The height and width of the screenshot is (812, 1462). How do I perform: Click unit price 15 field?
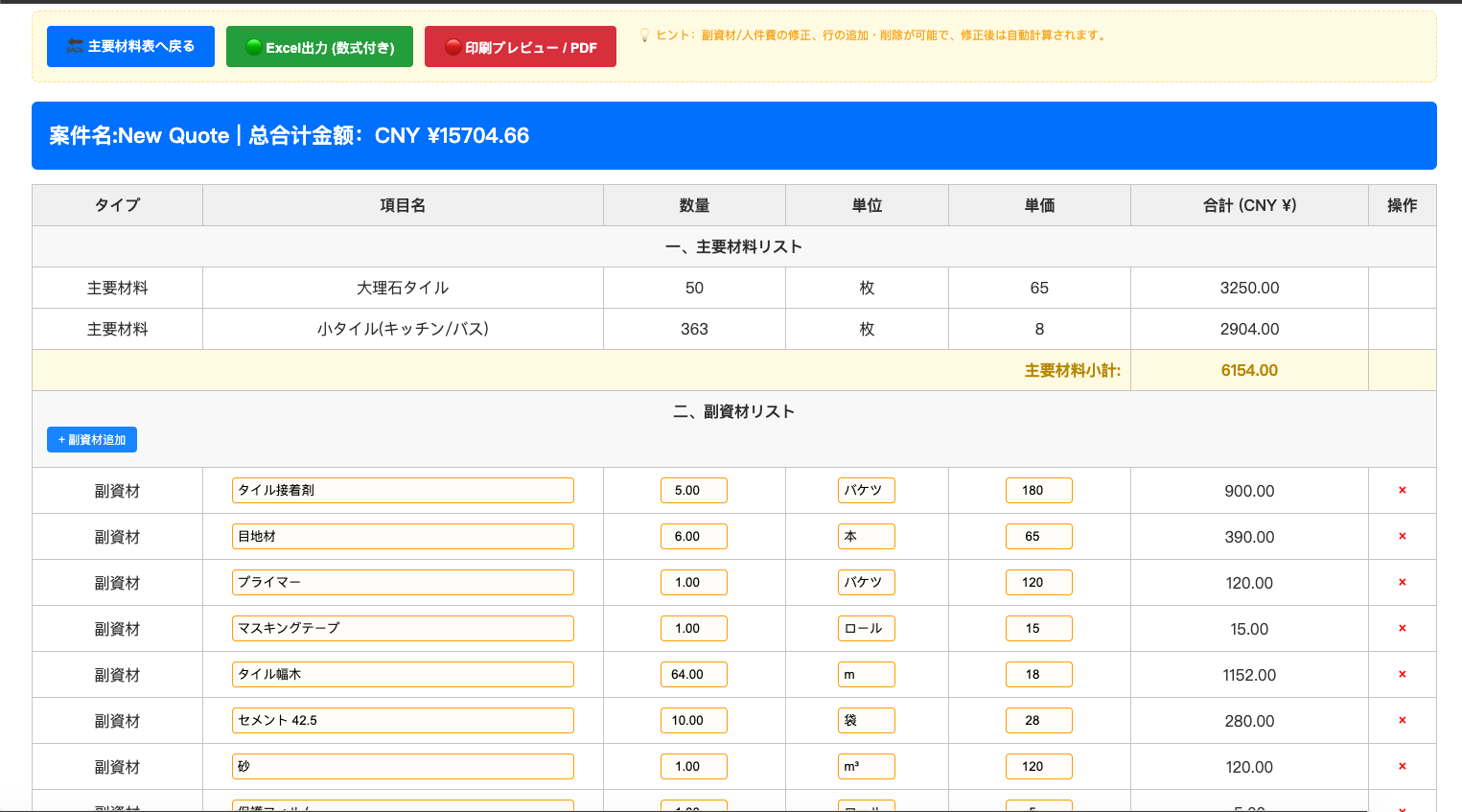coord(1039,628)
